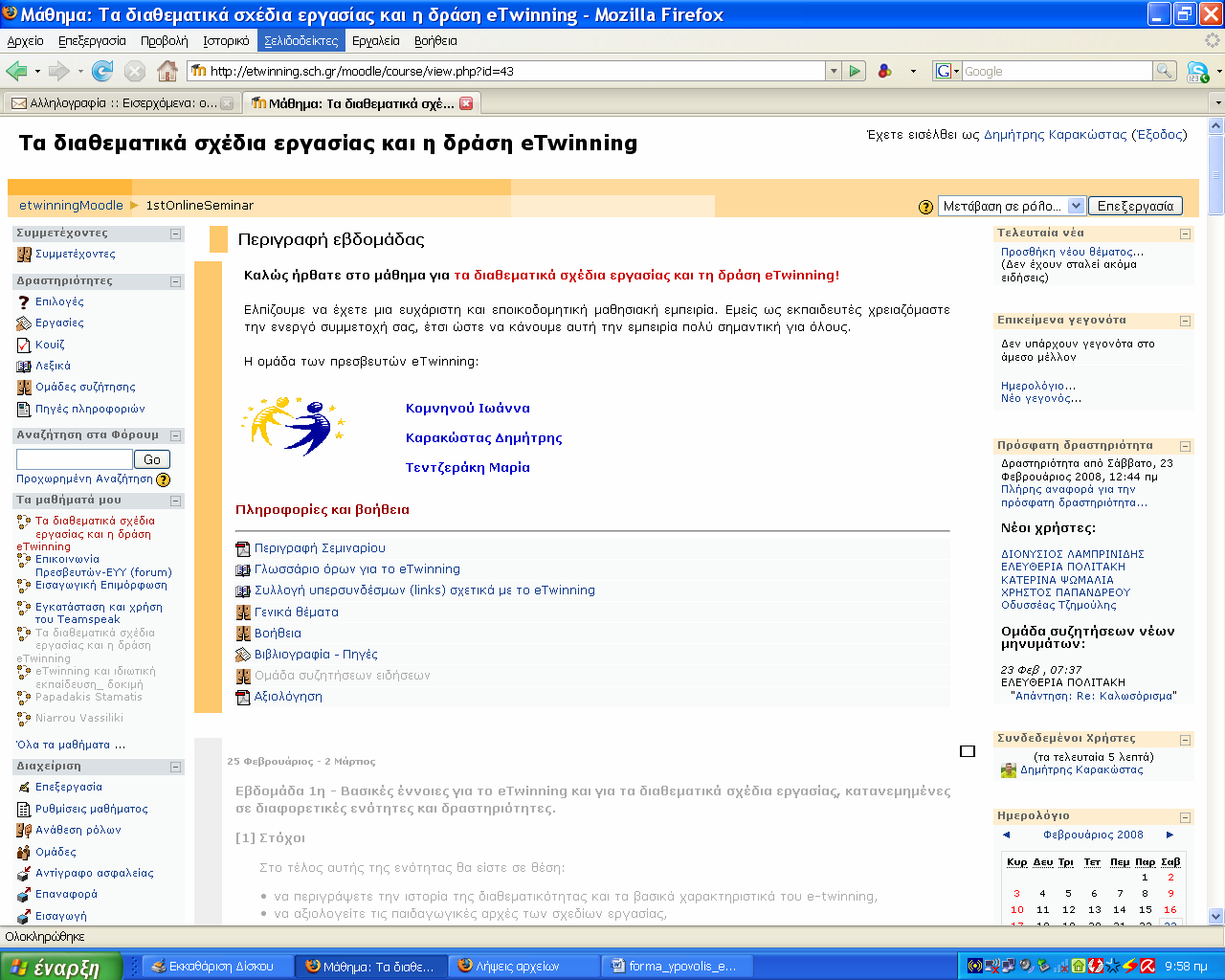Click the έναρξη Start button

pos(61,967)
